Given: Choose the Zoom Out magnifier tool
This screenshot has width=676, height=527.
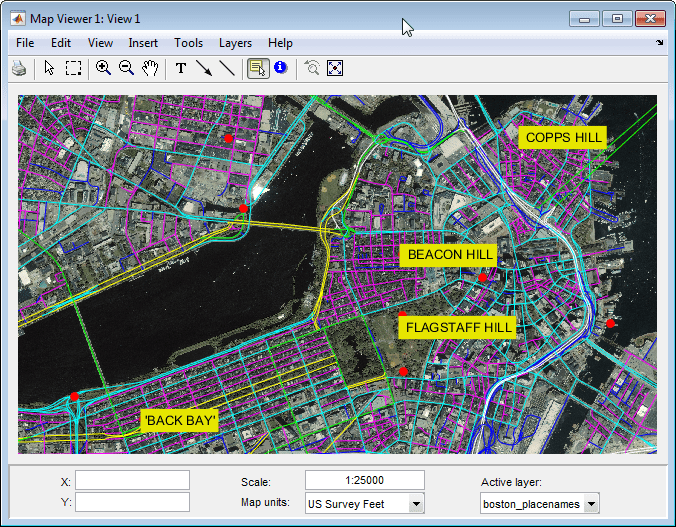Looking at the screenshot, I should pos(127,68).
